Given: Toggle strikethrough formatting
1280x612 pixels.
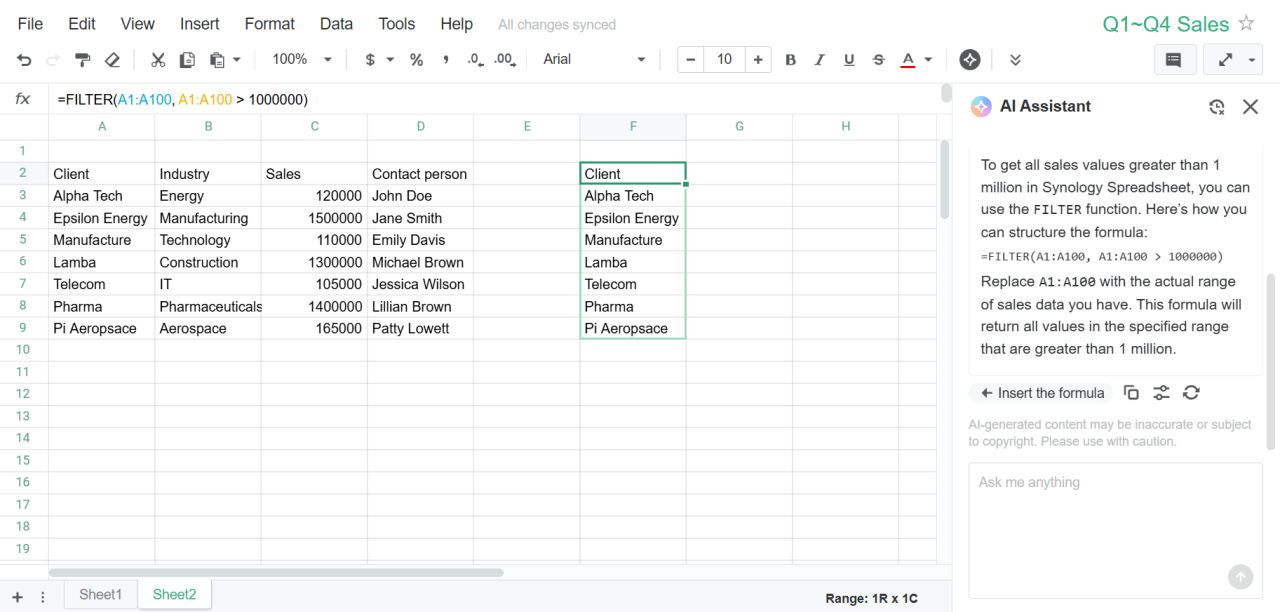Looking at the screenshot, I should tap(878, 60).
